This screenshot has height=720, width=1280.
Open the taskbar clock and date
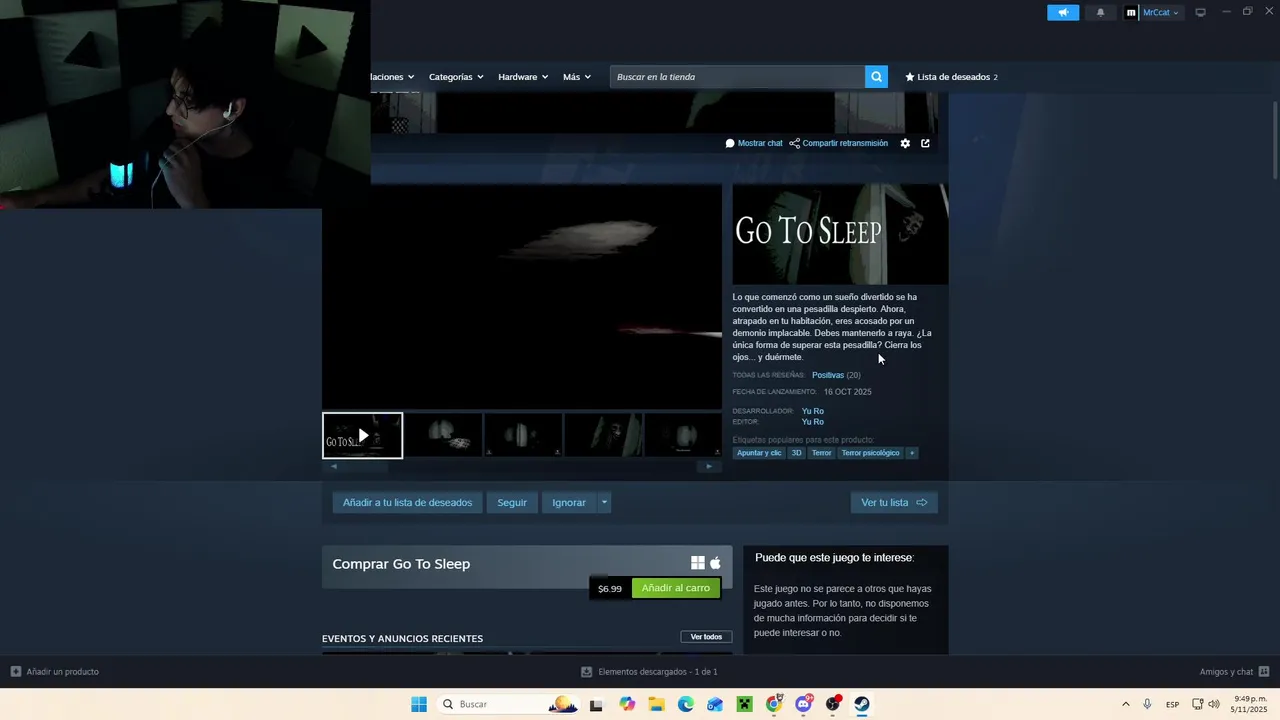tap(1250, 704)
